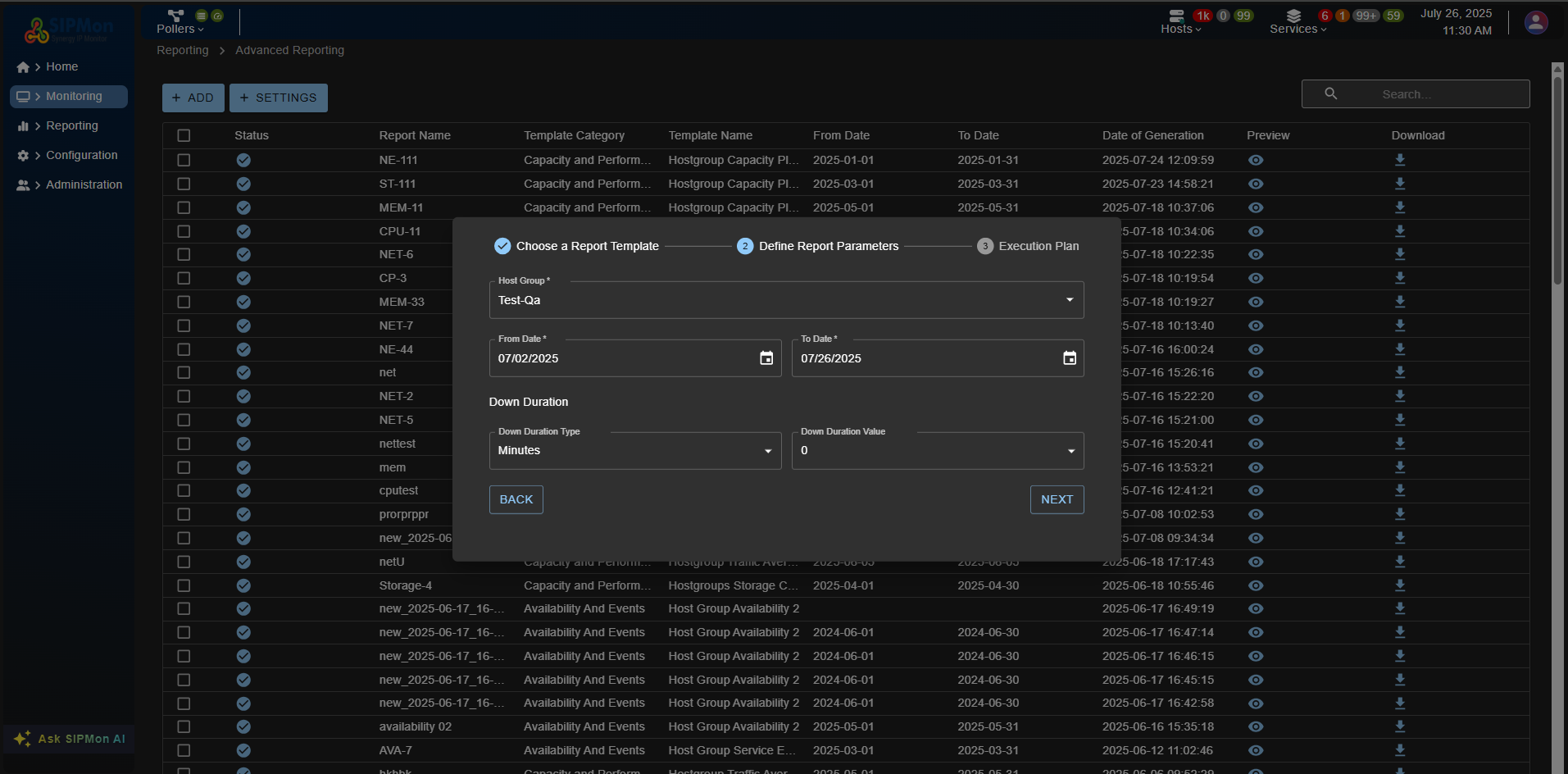Open the From Date calendar picker

pyautogui.click(x=766, y=358)
